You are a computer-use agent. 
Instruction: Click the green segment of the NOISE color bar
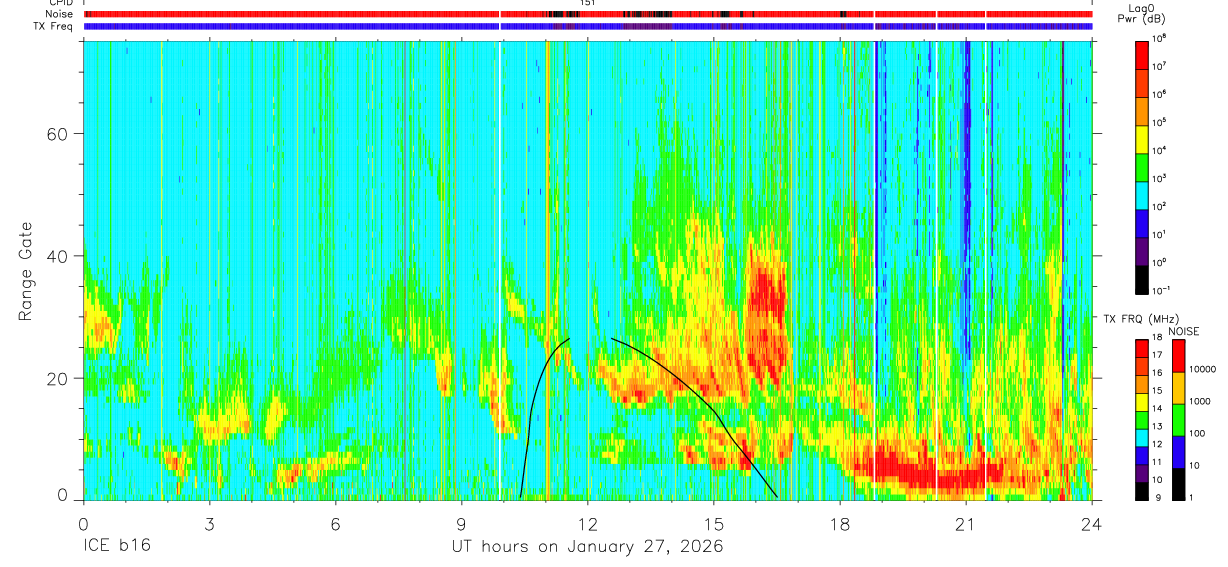[1179, 419]
